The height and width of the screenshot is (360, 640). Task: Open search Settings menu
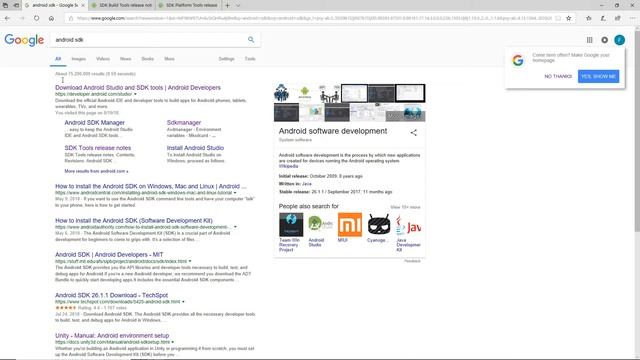[x=226, y=59]
